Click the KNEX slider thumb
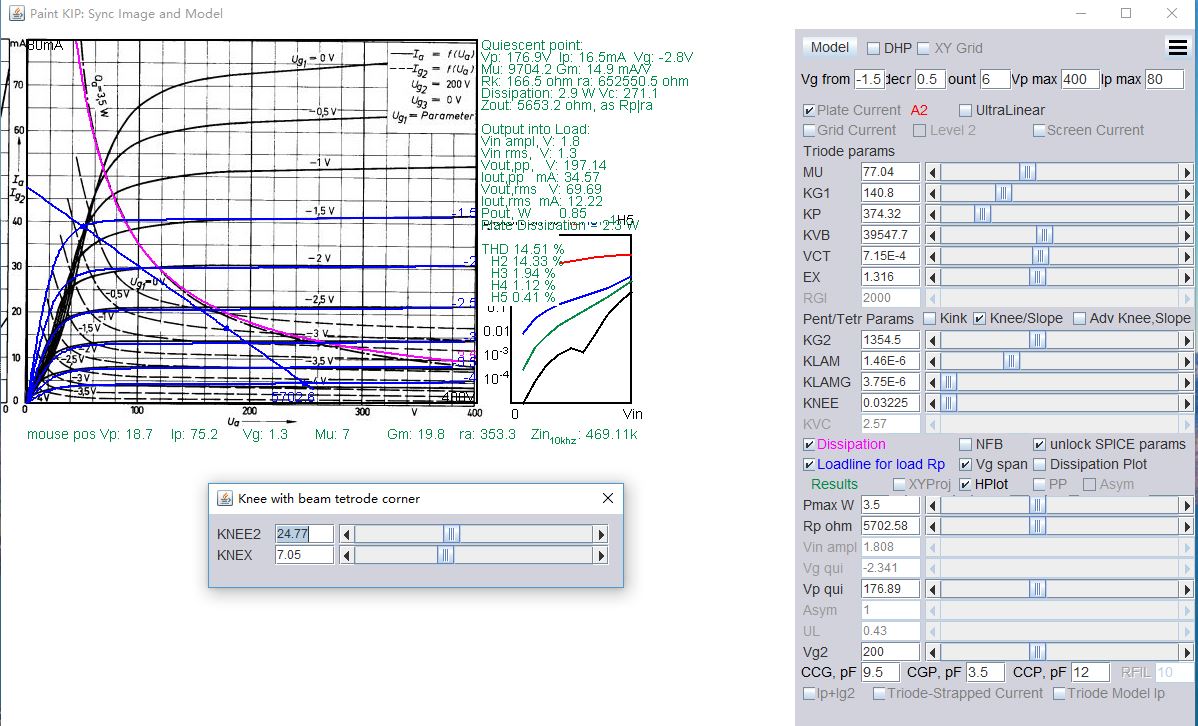This screenshot has width=1198, height=726. [445, 556]
